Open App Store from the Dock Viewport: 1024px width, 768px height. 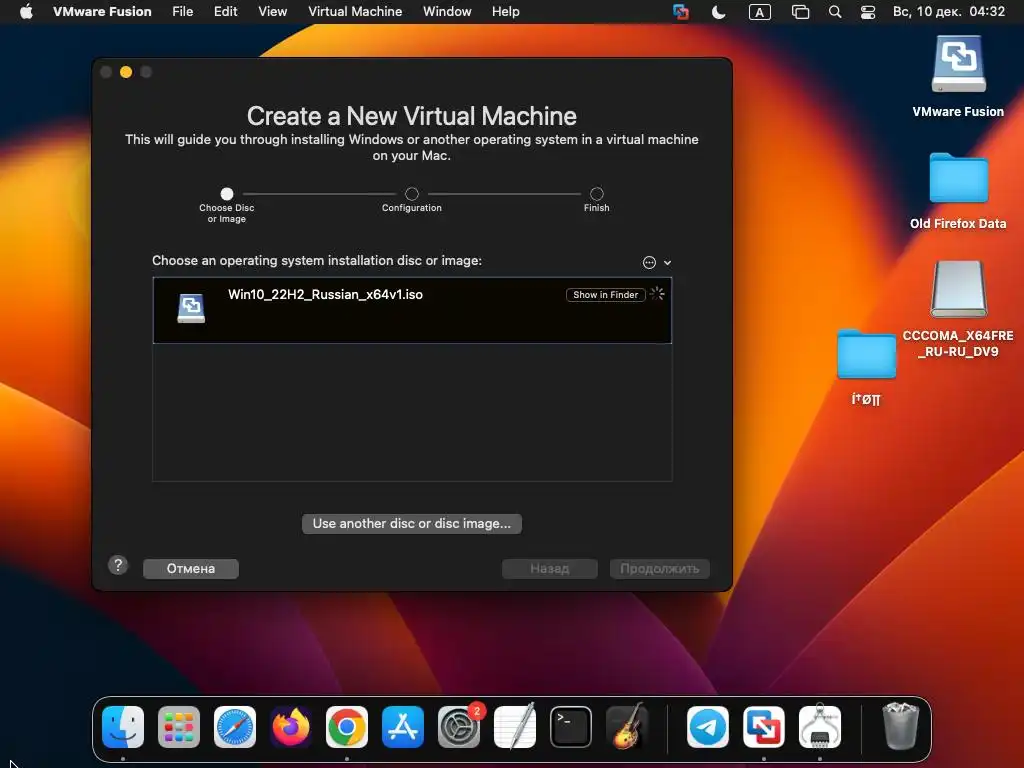coord(403,727)
